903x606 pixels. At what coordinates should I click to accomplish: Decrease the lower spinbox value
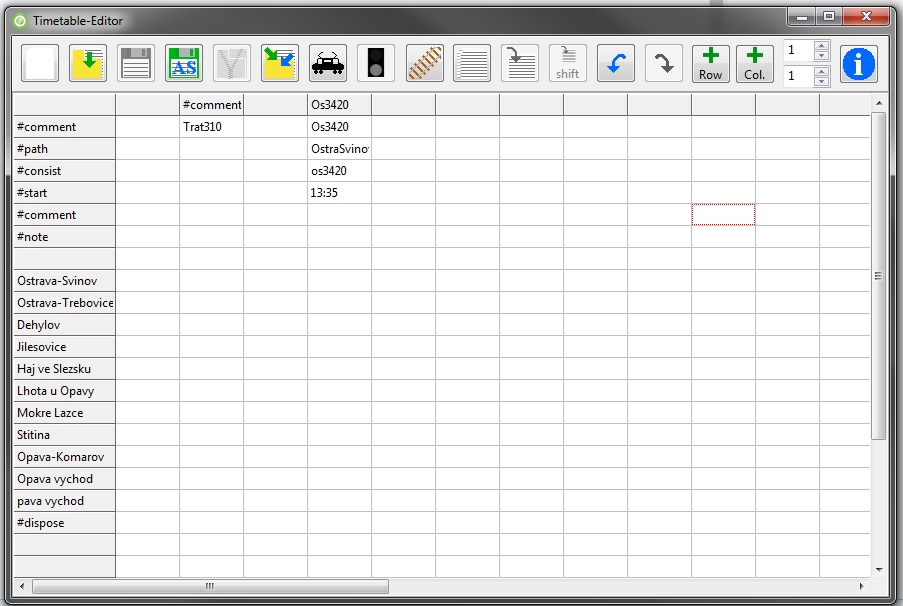pyautogui.click(x=821, y=81)
